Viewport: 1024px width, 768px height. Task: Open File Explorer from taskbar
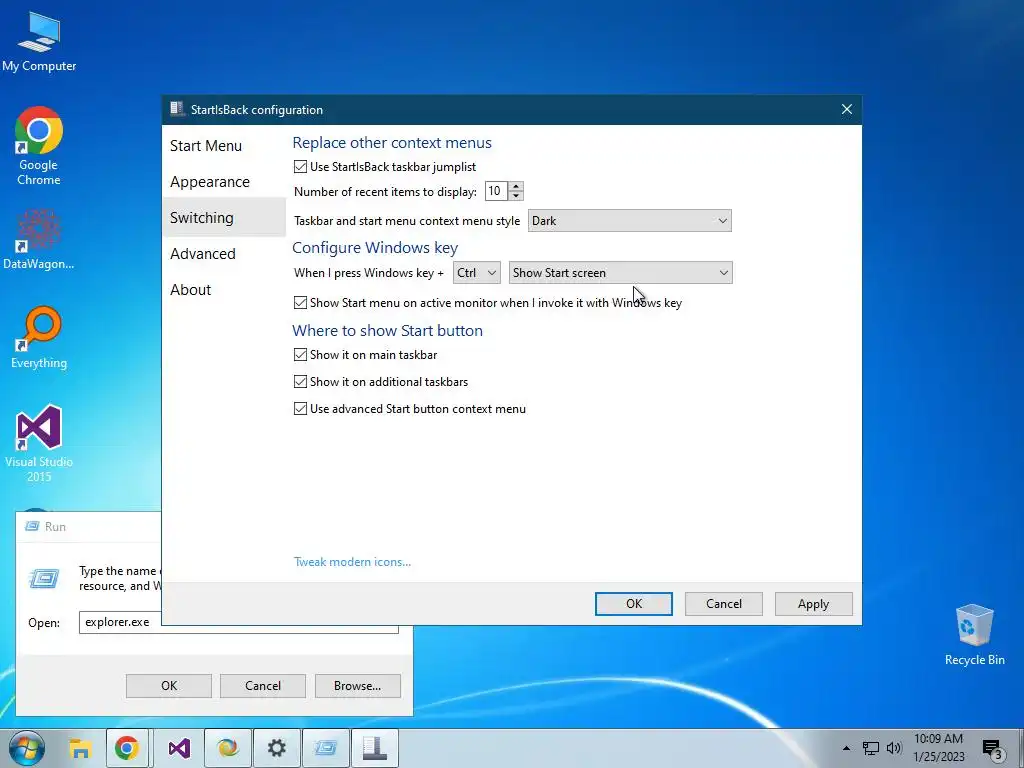[80, 748]
